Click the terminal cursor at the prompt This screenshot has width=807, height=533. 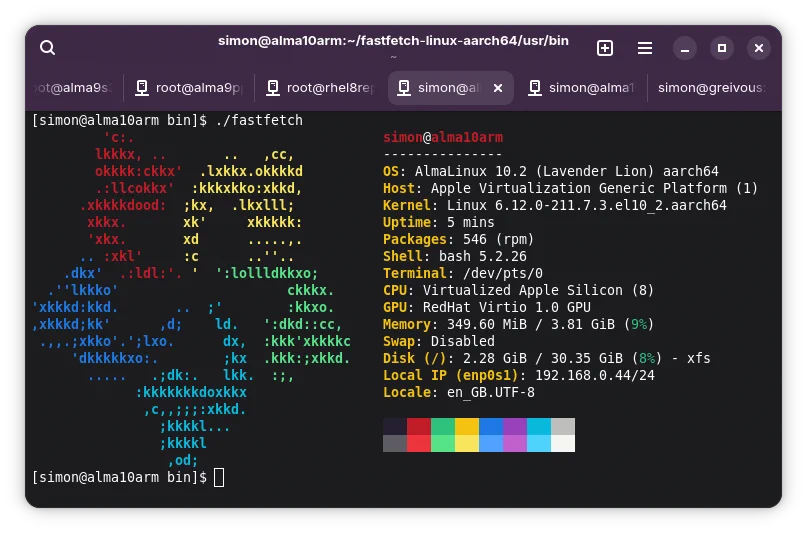point(219,477)
